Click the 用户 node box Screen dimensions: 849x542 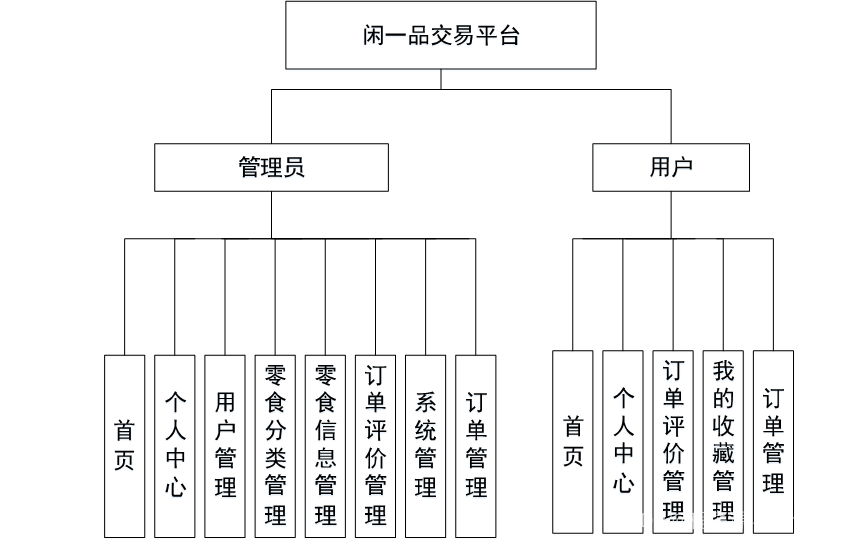671,167
